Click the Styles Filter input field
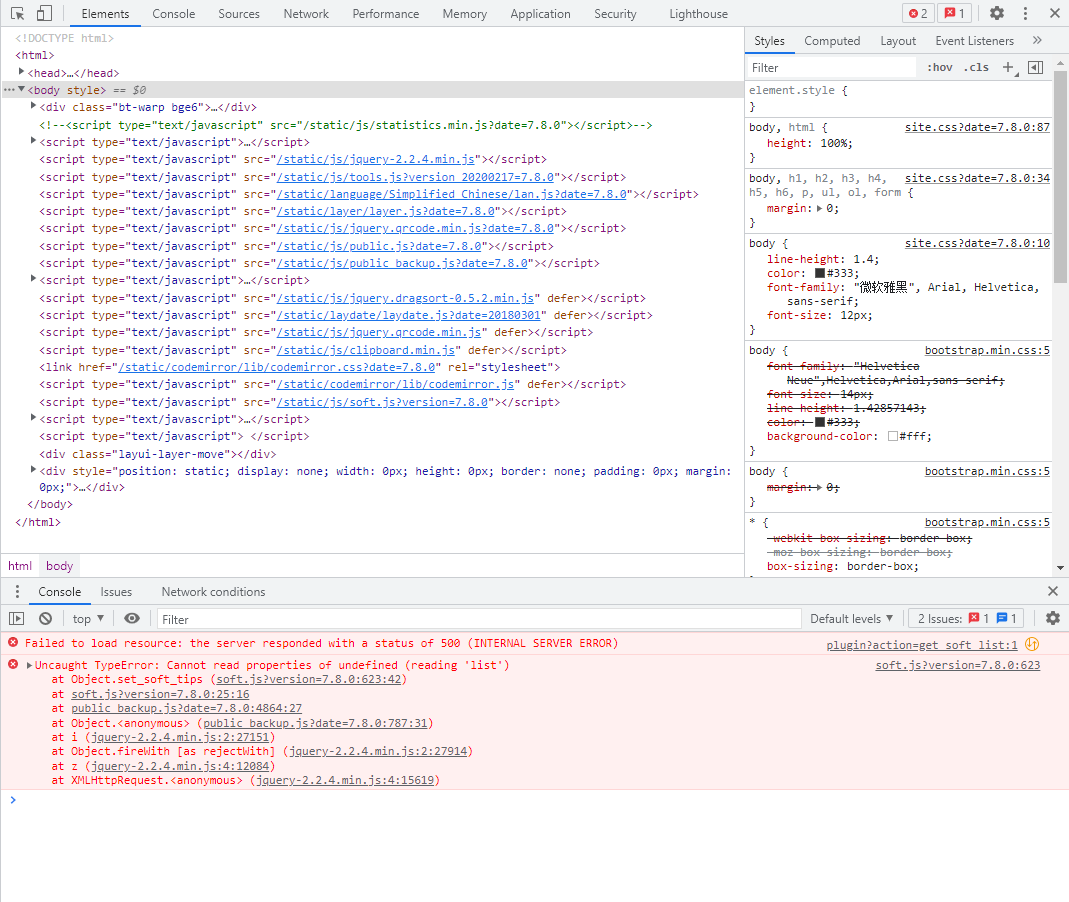The image size is (1069, 902). 832,67
